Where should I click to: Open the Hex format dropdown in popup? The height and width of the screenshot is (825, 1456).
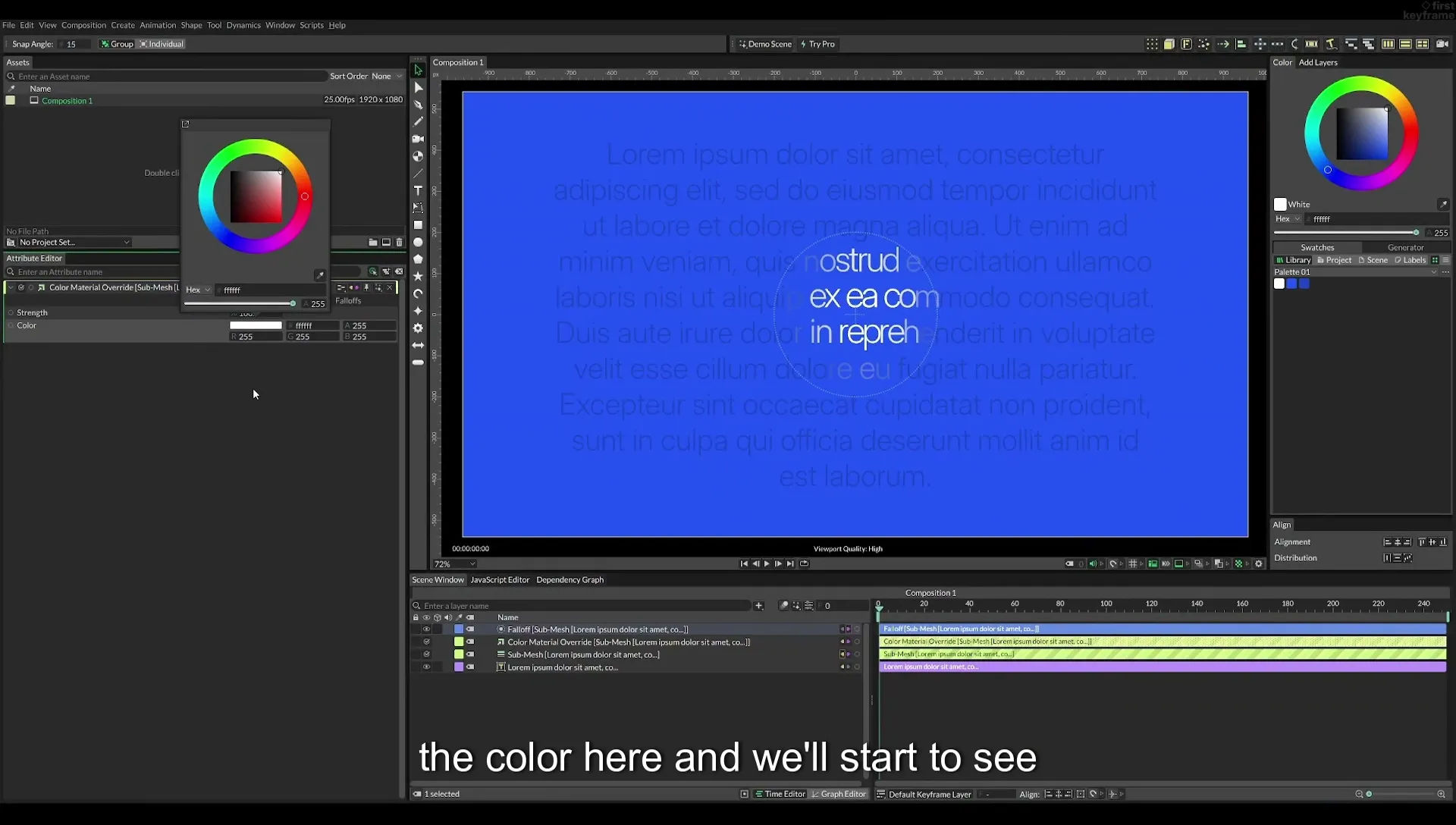click(198, 290)
